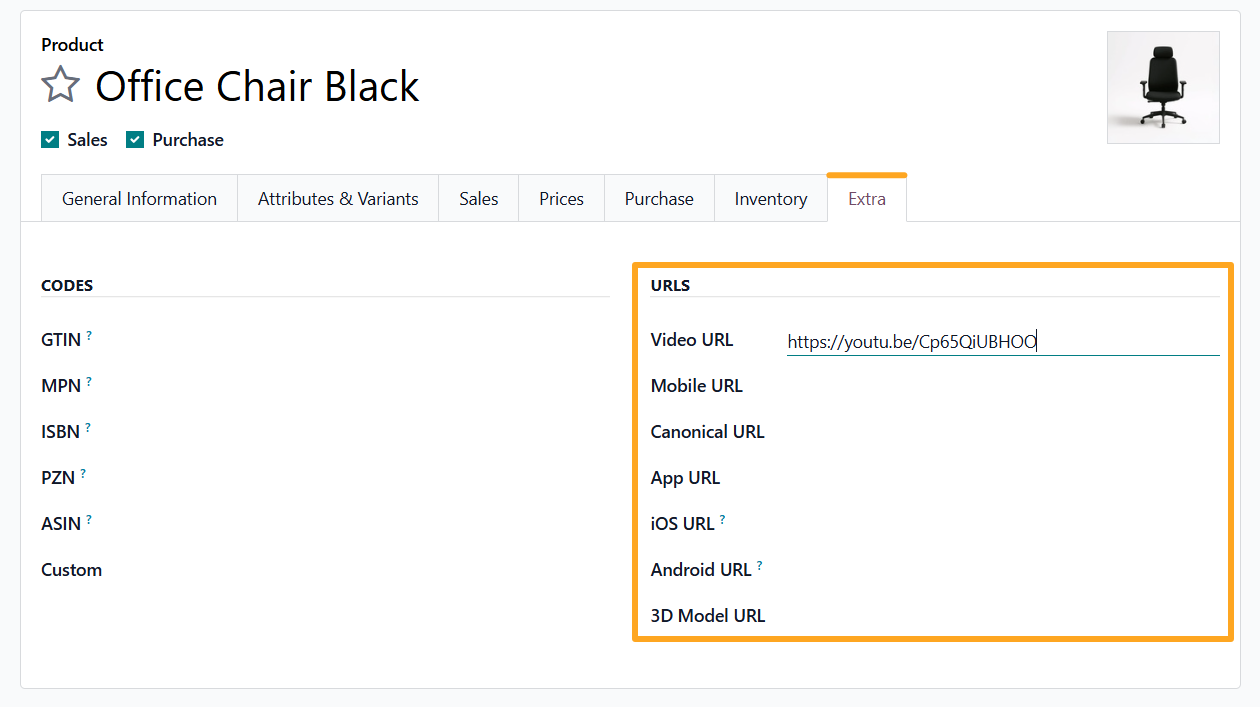Open the Purchase tab

(x=659, y=198)
